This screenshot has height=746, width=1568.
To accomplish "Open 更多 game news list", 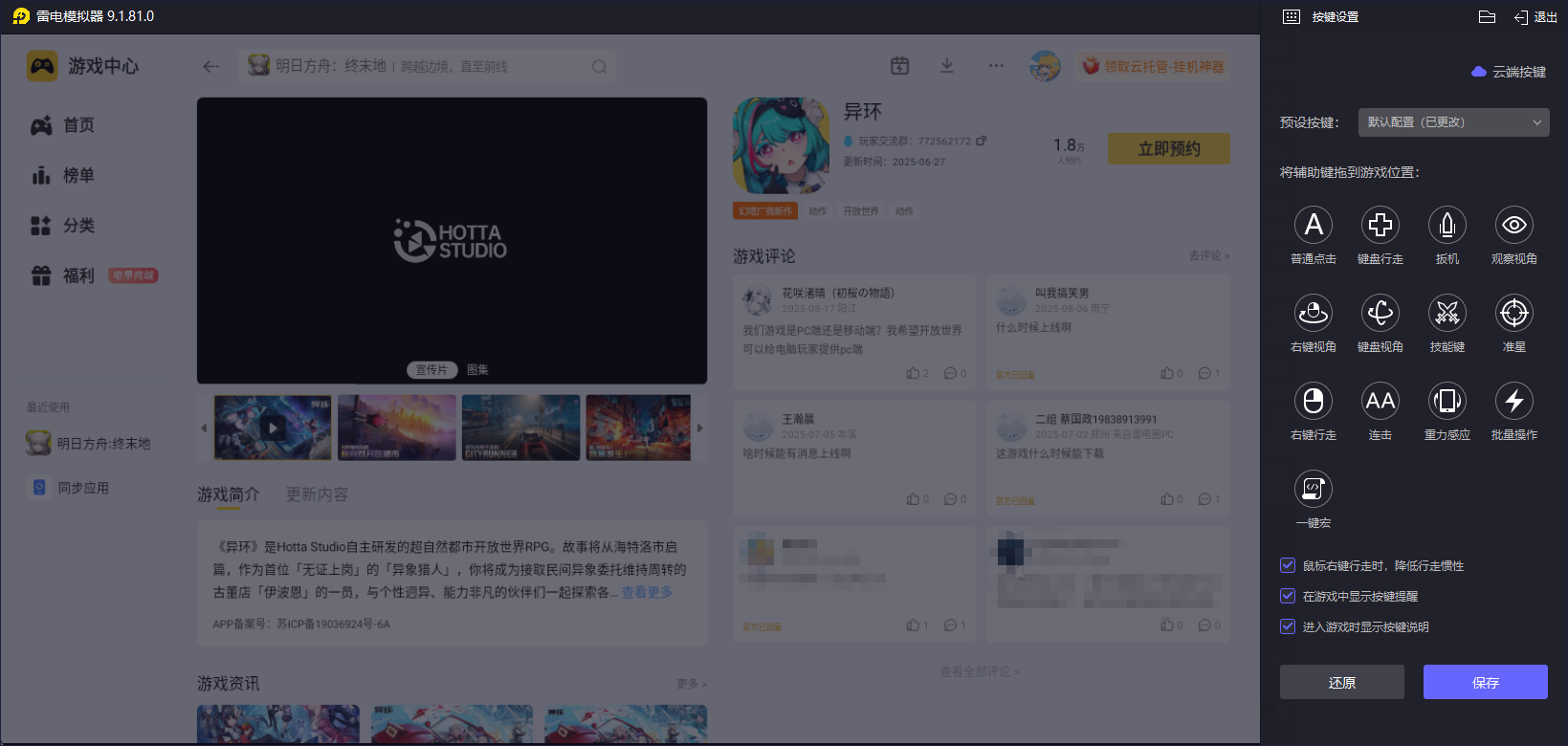I will click(x=691, y=684).
